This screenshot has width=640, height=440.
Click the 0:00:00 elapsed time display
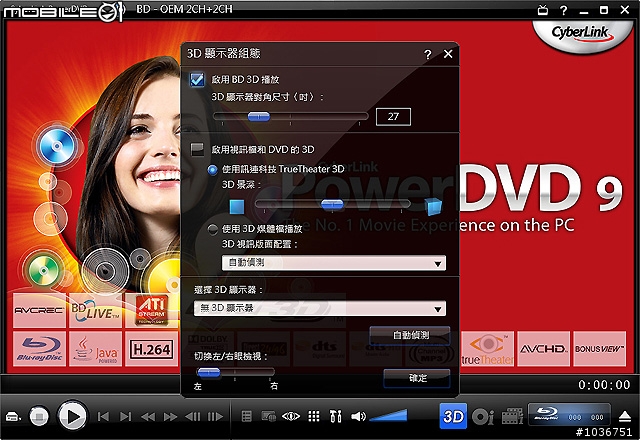pyautogui.click(x=604, y=385)
